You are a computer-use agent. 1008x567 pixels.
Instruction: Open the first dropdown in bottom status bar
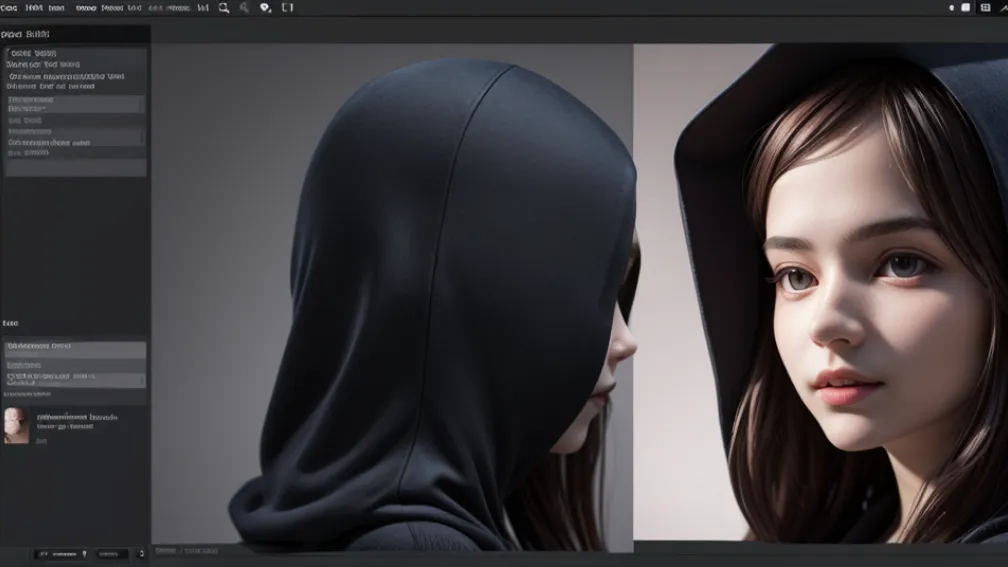pyautogui.click(x=61, y=553)
